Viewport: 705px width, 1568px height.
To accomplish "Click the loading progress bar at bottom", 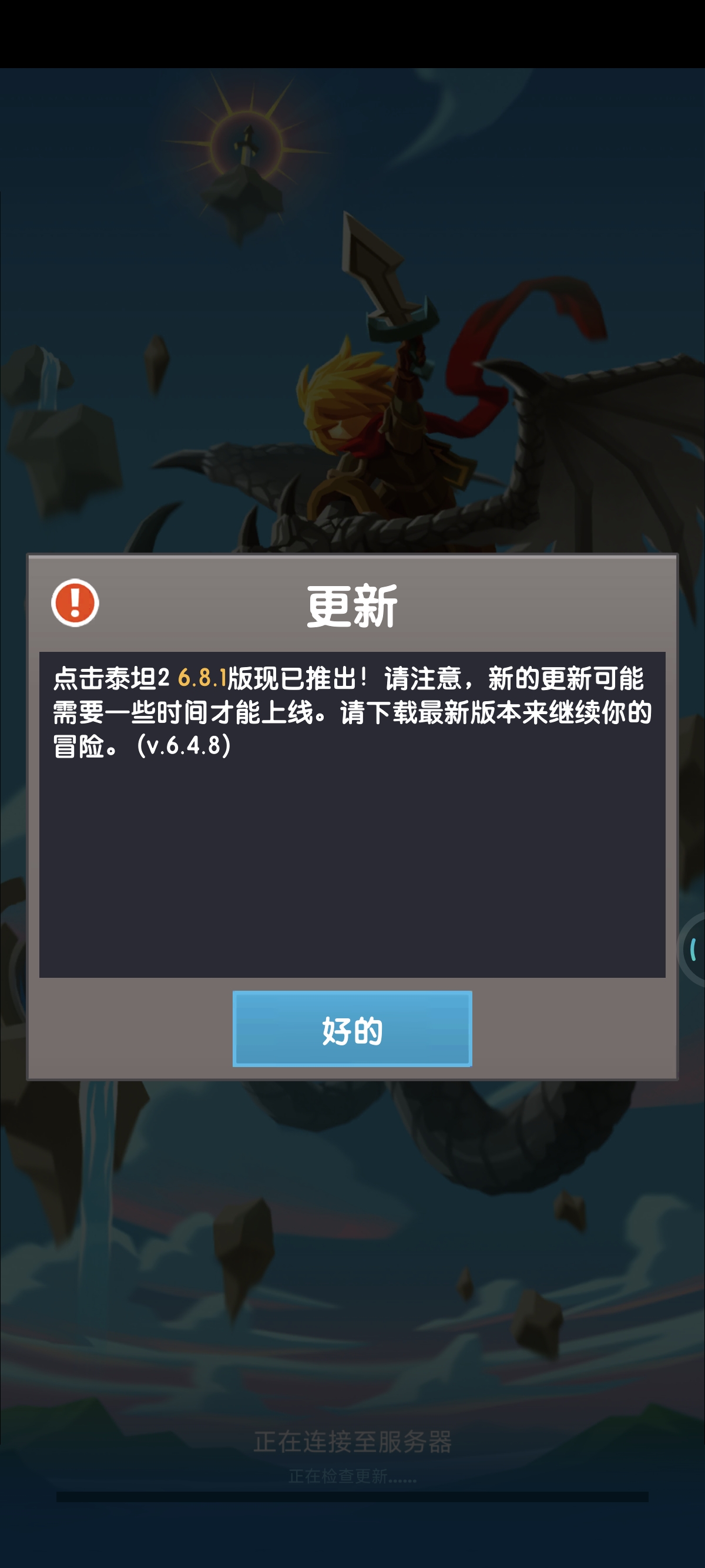I will 352,1497.
